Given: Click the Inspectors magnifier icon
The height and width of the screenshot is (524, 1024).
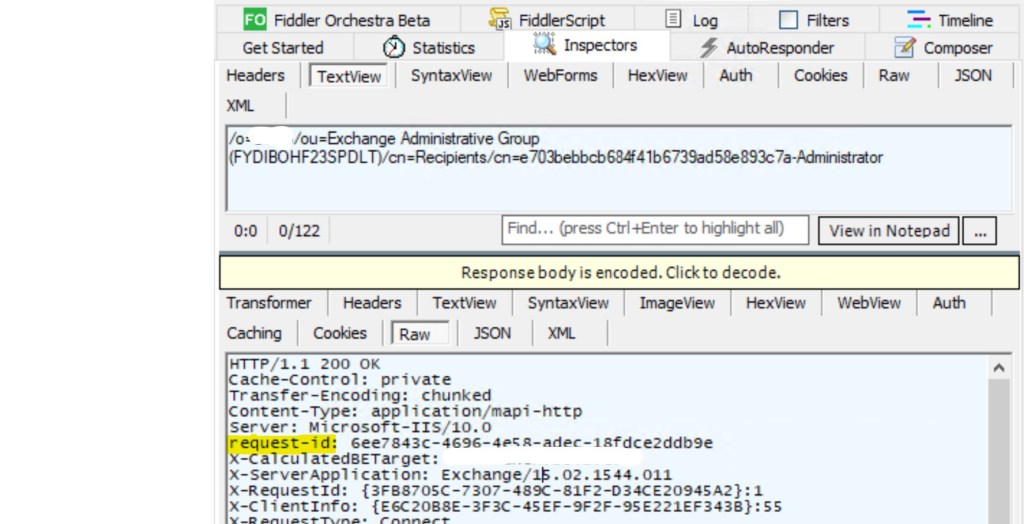Looking at the screenshot, I should 544,45.
